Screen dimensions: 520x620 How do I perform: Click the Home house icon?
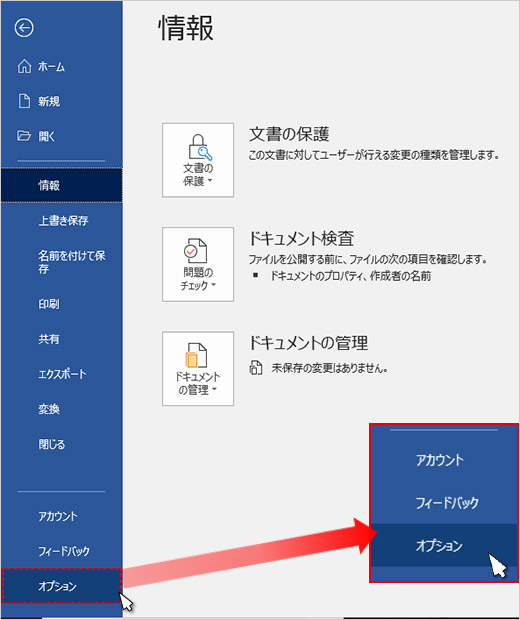tap(24, 66)
